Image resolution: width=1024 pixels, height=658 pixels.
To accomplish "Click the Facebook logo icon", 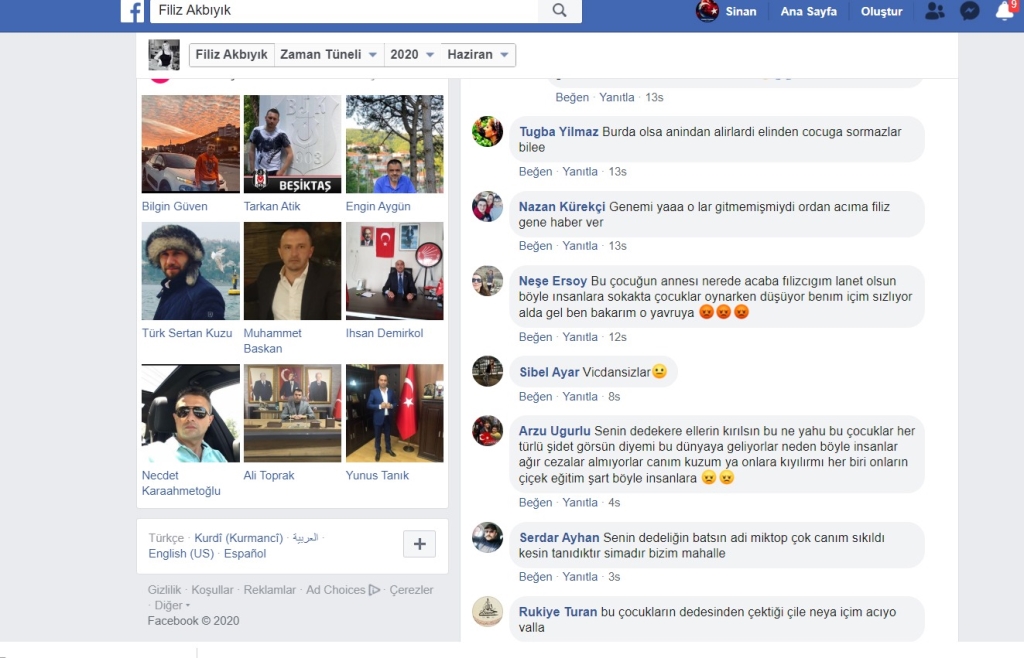I will pos(133,11).
